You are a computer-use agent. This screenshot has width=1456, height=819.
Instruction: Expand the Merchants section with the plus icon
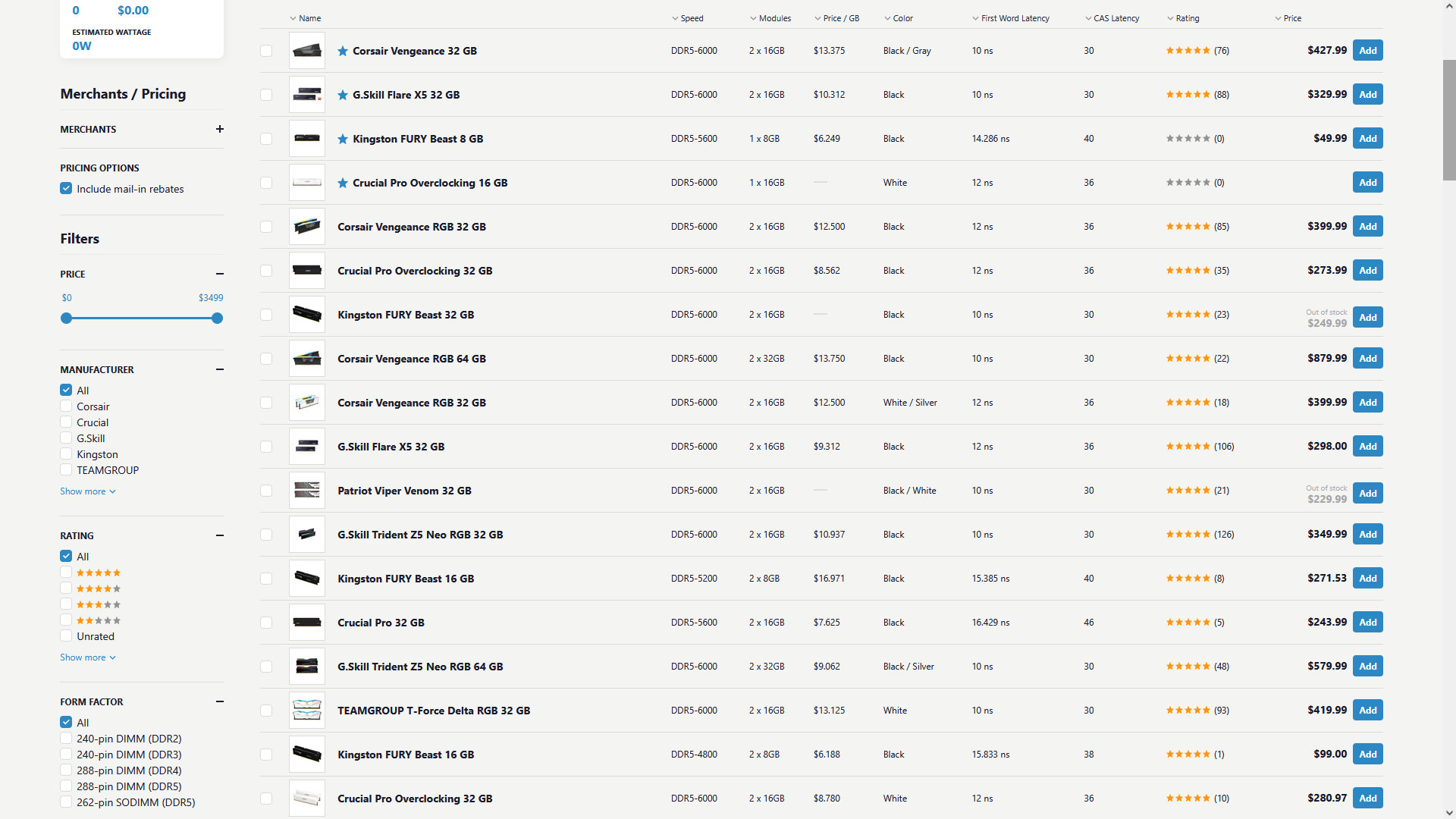219,129
